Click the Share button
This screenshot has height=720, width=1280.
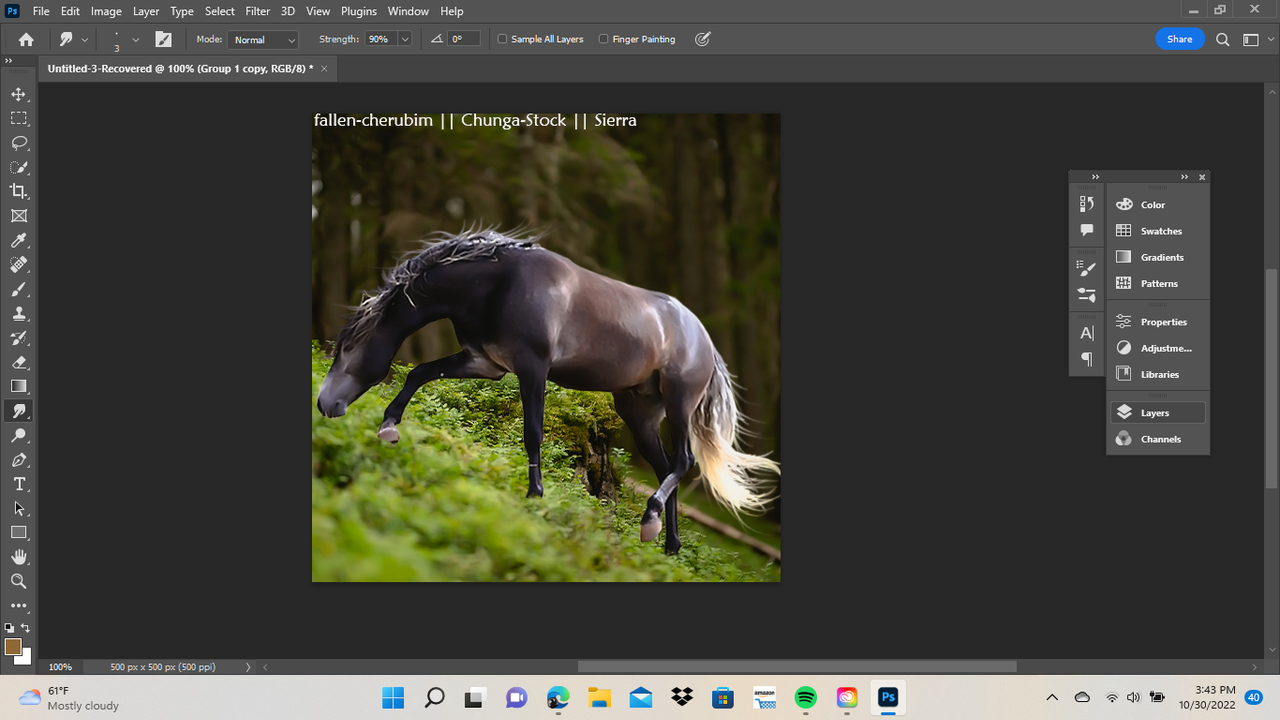coord(1179,39)
